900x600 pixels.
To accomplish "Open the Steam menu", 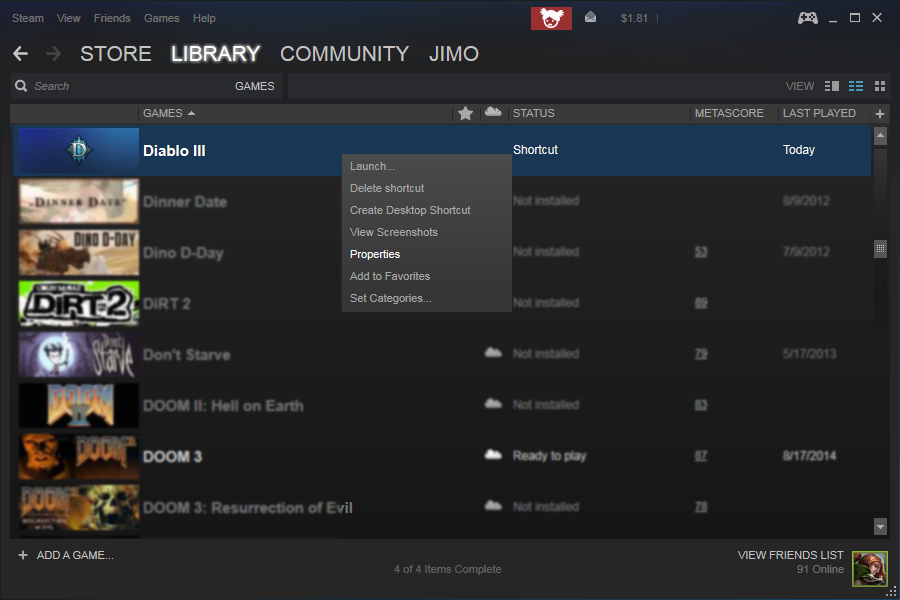I will click(28, 18).
